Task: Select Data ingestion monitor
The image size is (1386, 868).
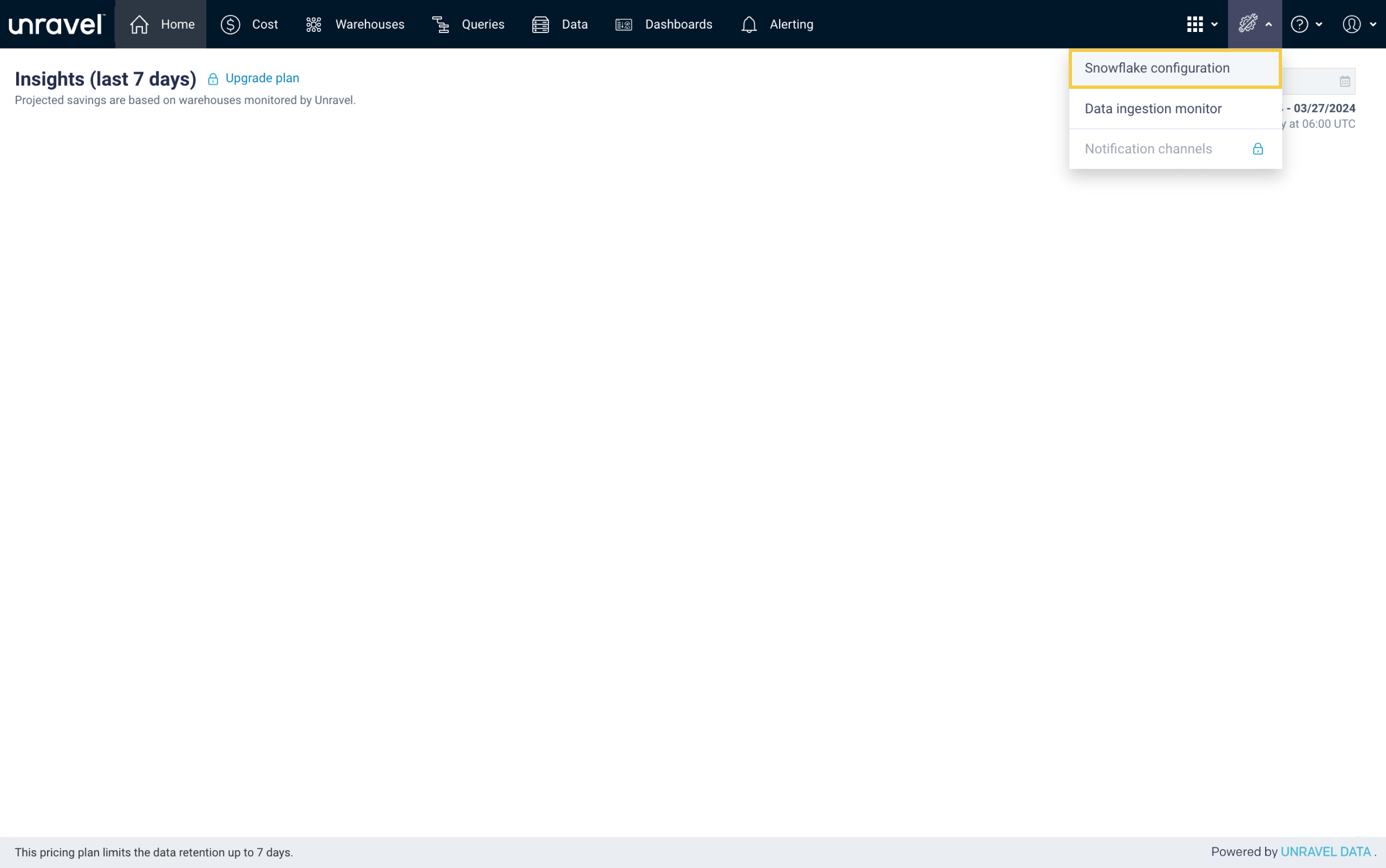Action: (x=1153, y=108)
